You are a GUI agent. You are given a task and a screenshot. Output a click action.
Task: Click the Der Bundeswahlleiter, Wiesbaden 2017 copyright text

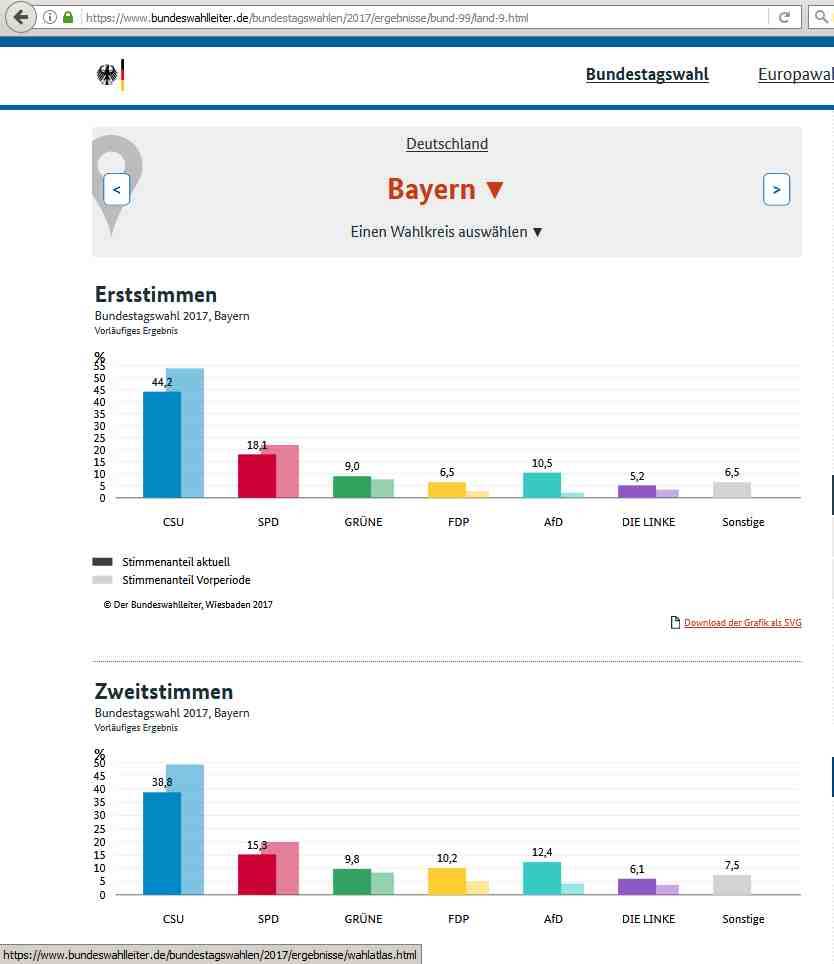188,604
